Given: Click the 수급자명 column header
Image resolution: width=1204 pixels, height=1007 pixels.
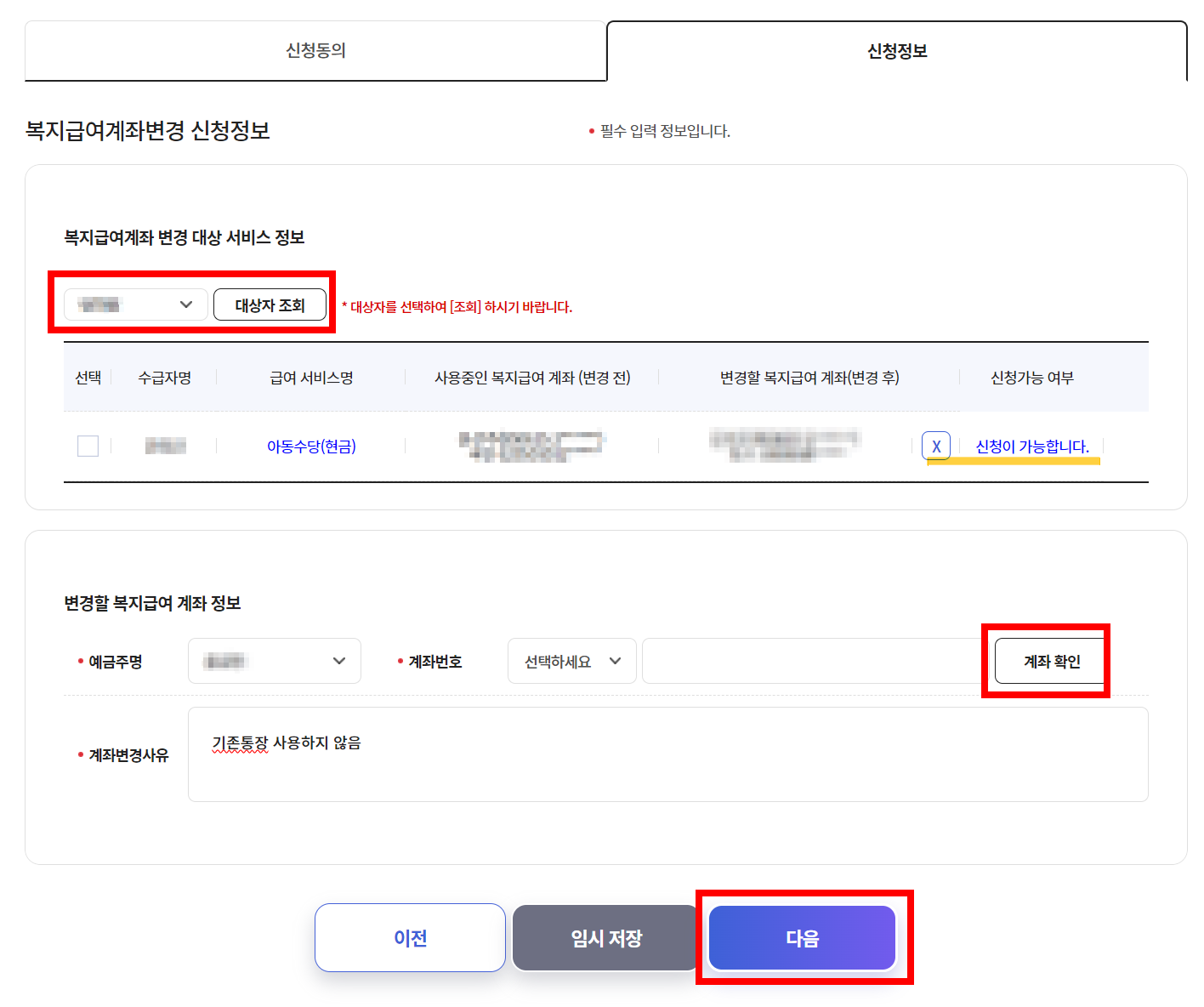Looking at the screenshot, I should (x=165, y=378).
